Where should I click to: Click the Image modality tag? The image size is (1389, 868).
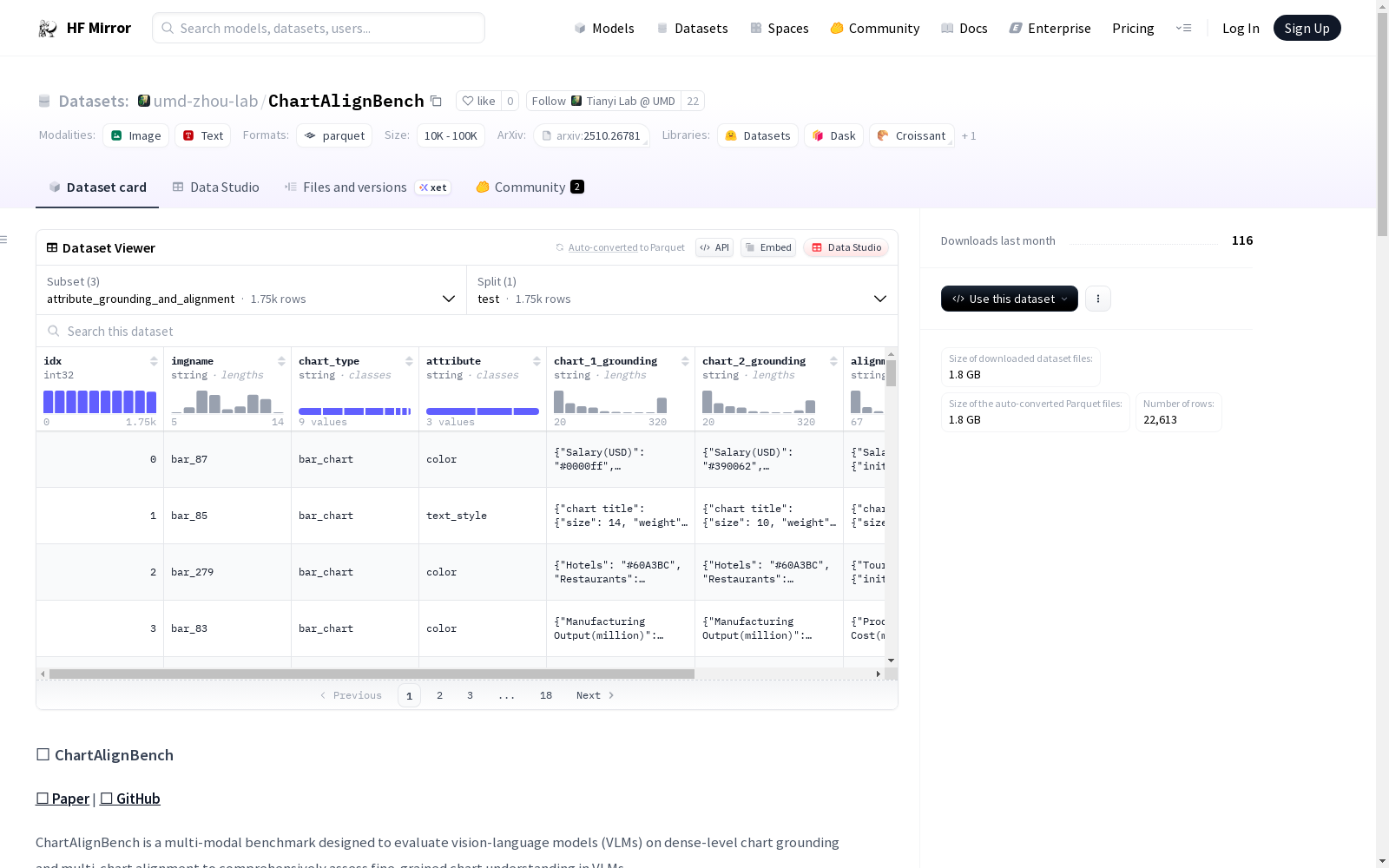(x=136, y=135)
